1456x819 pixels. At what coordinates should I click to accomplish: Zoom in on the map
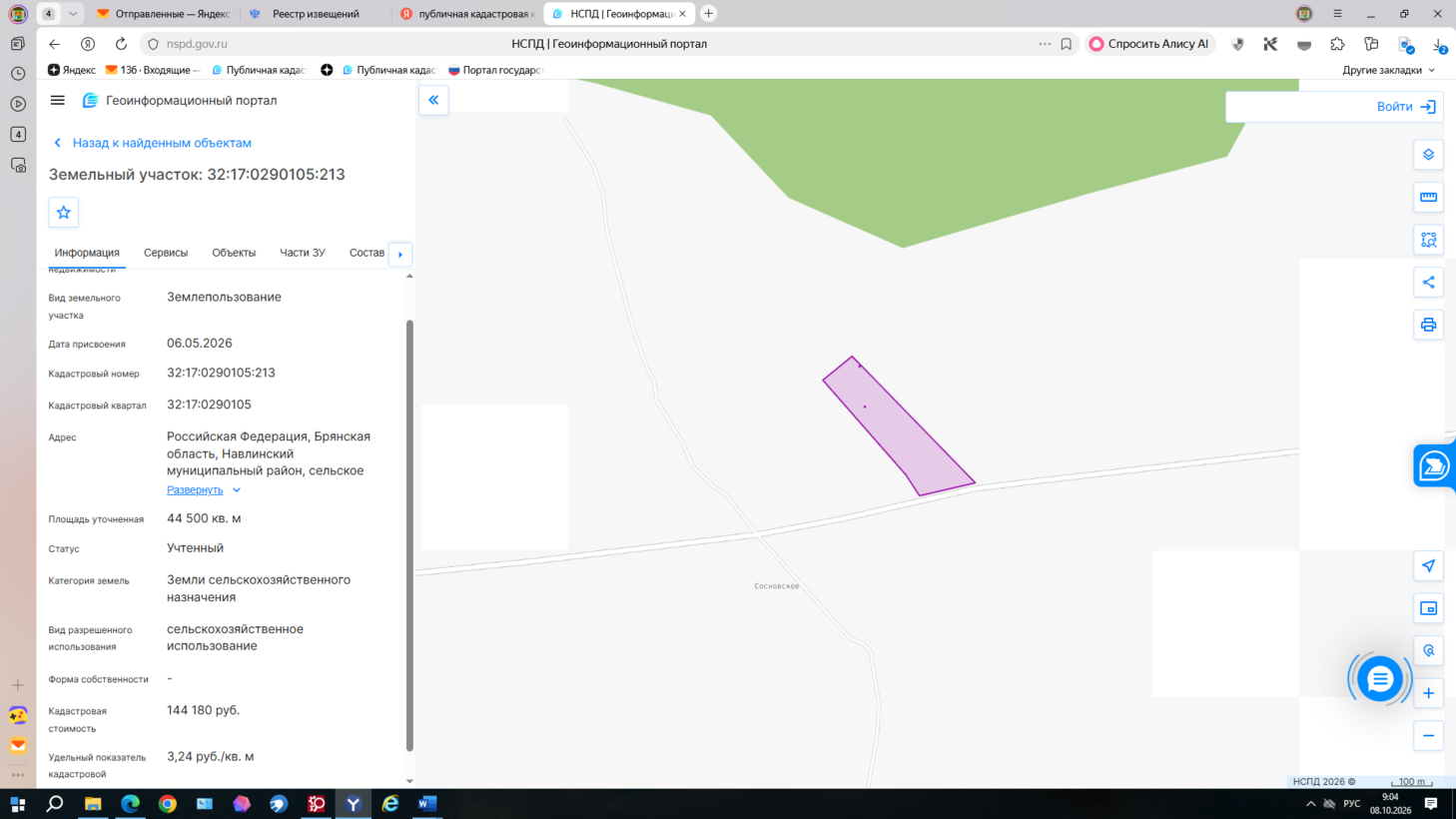[1428, 693]
